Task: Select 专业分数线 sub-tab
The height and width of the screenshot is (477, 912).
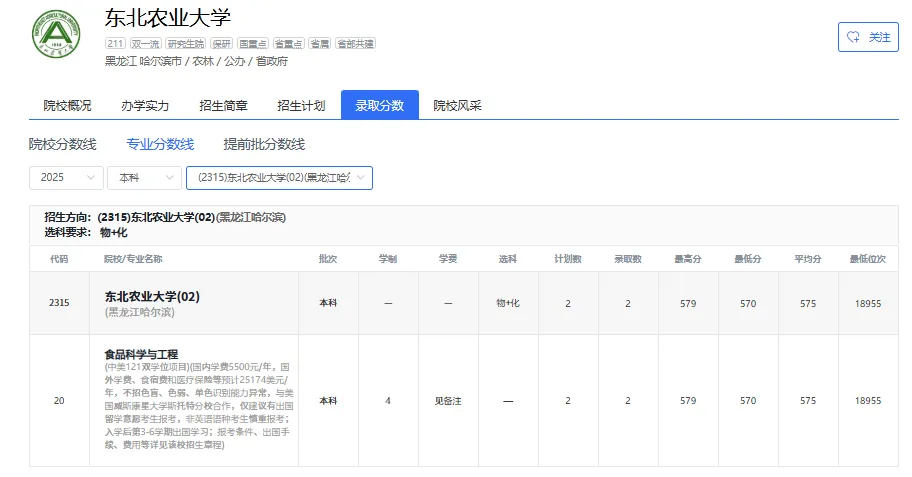Action: click(x=160, y=144)
